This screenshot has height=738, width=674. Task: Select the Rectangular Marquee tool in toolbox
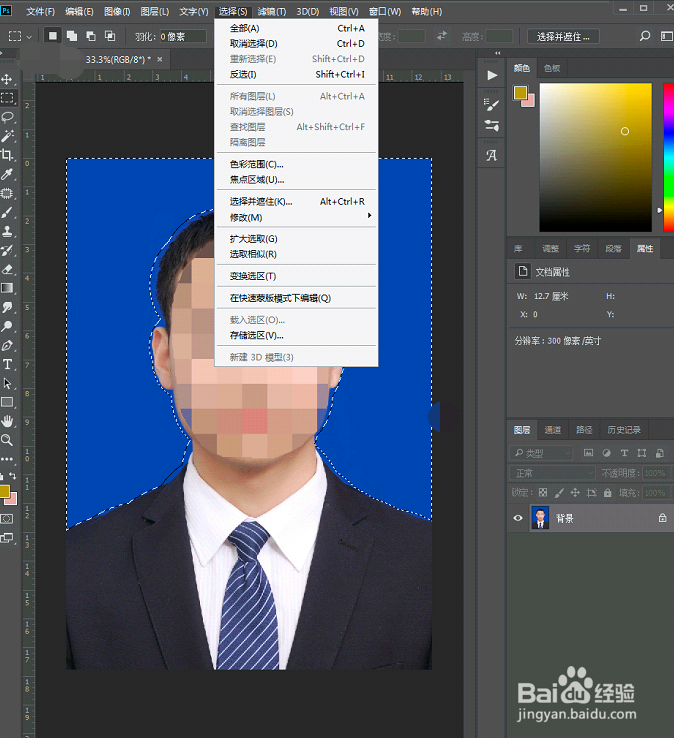click(x=7, y=98)
